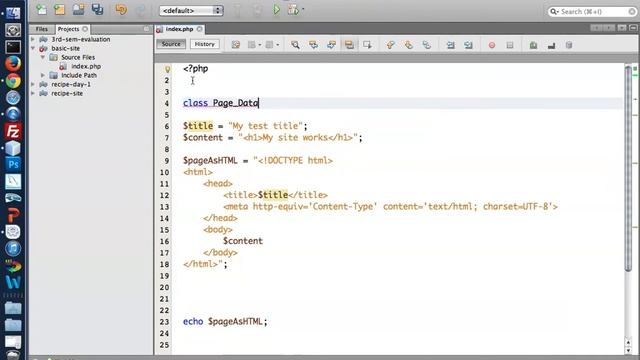
Task: Select the Projects panel tab
Action: (68, 29)
